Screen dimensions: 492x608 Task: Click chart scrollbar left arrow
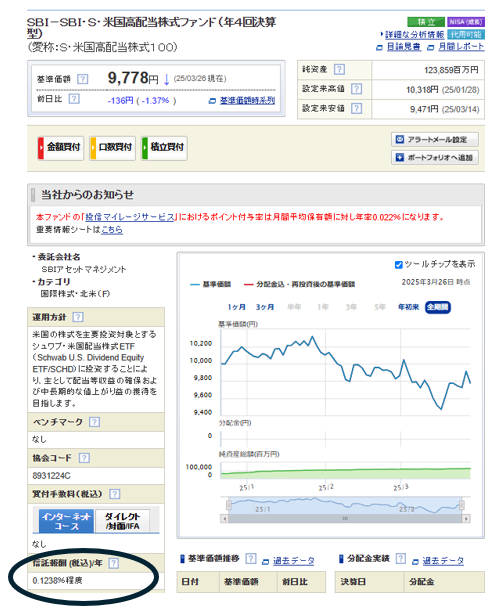click(224, 518)
